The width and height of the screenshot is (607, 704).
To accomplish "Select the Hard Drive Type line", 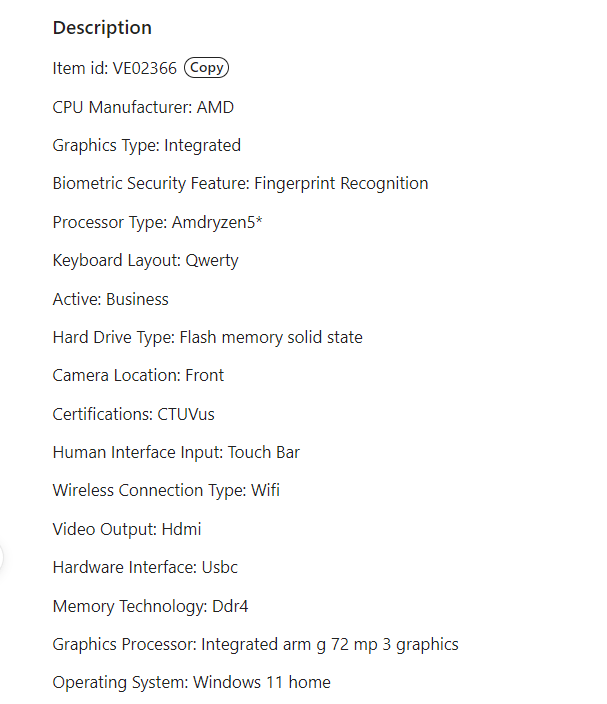I will [x=207, y=337].
